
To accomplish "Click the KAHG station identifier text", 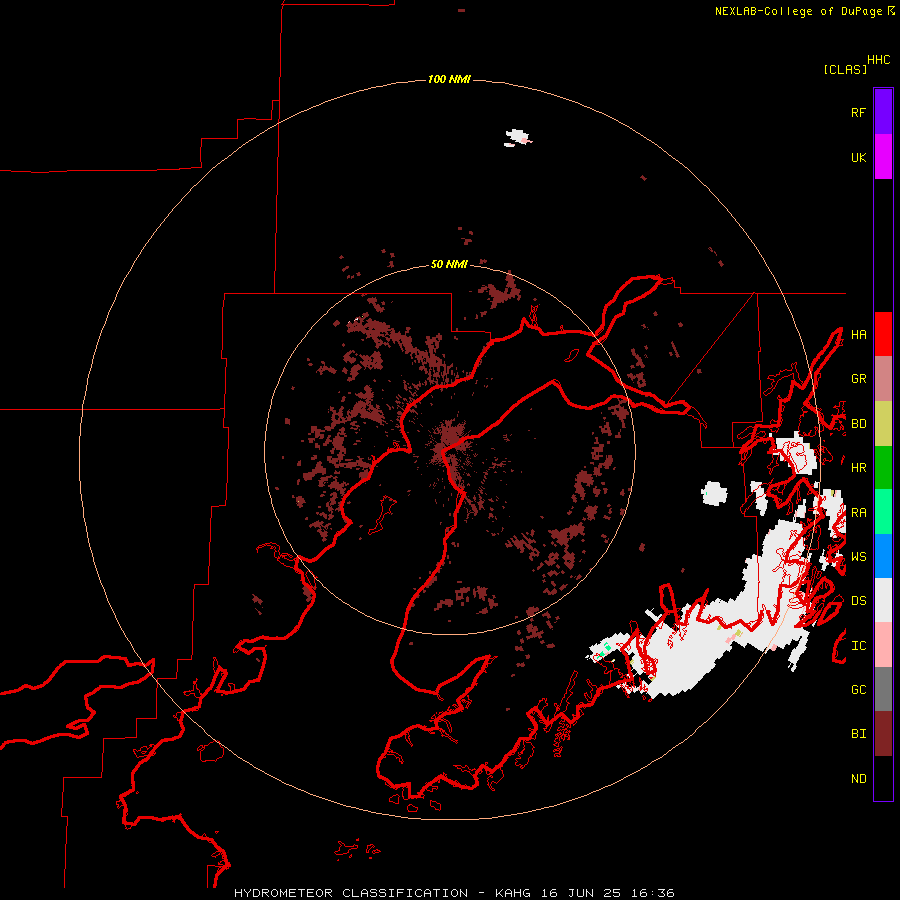I will (513, 893).
